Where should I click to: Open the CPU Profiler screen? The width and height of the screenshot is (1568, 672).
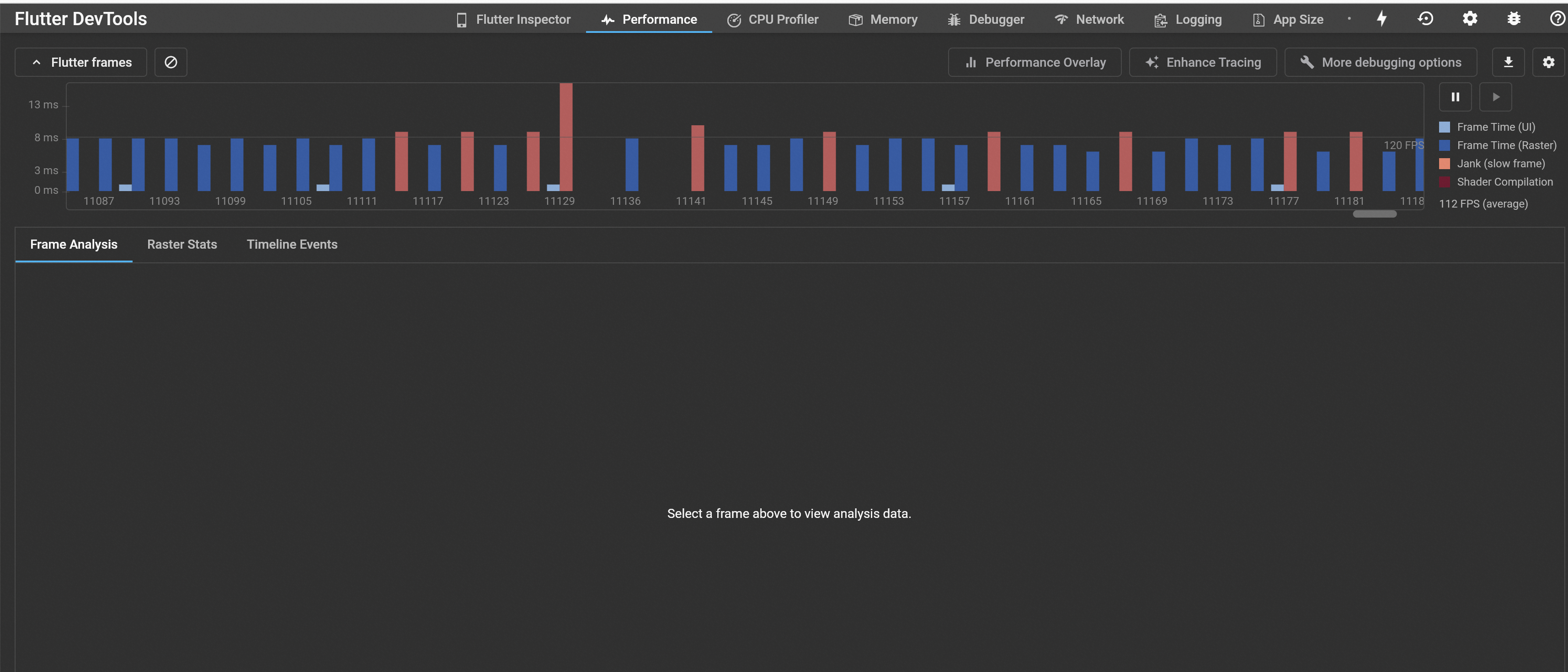click(773, 20)
